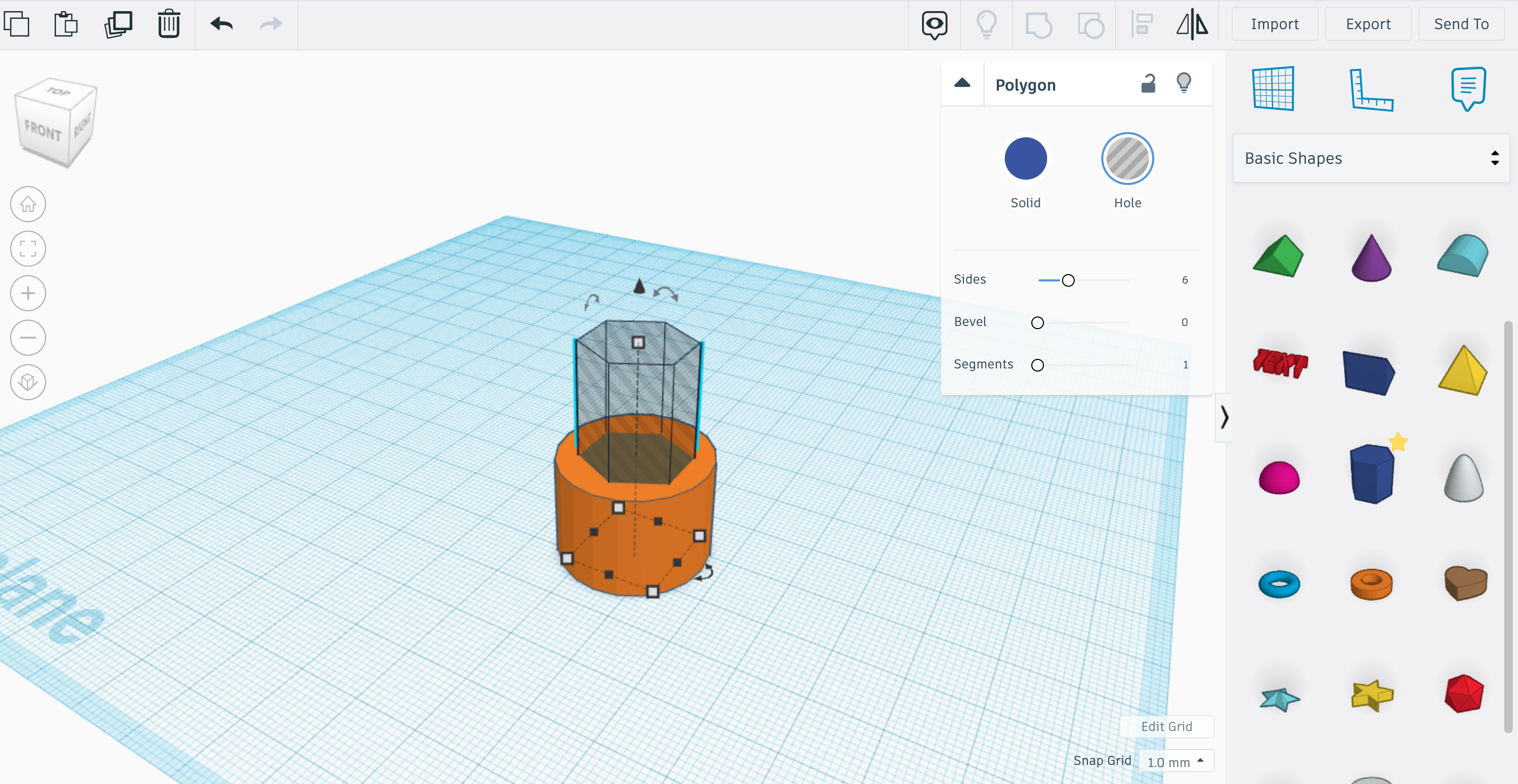Click the Export button
Viewport: 1518px width, 784px height.
[x=1368, y=24]
